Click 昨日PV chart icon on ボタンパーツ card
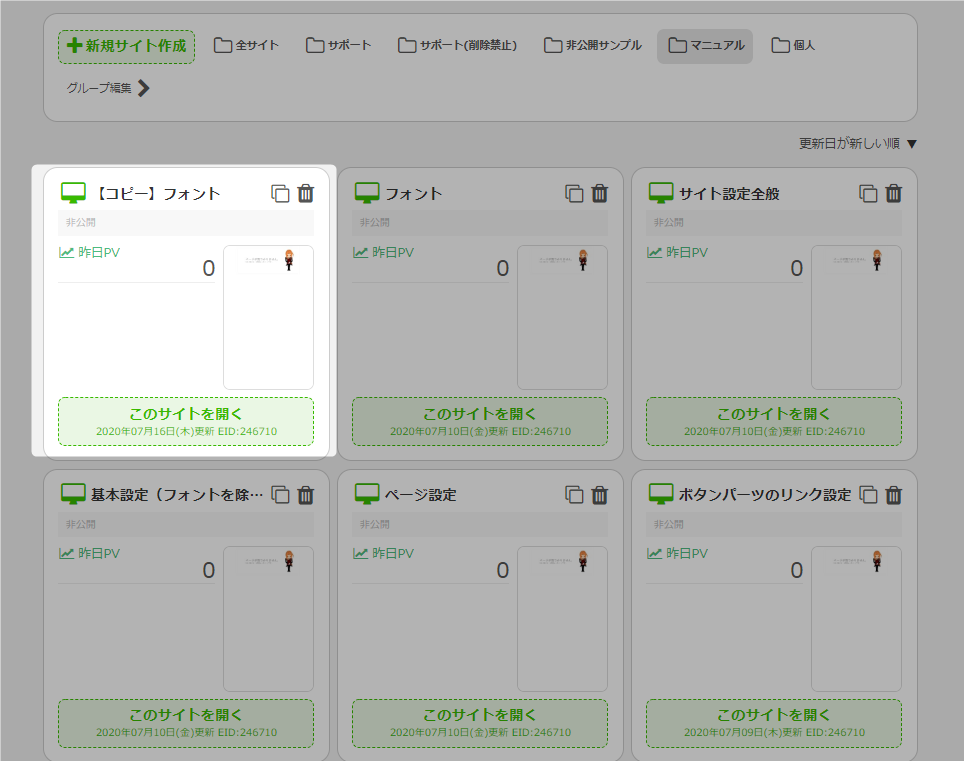 tap(654, 553)
